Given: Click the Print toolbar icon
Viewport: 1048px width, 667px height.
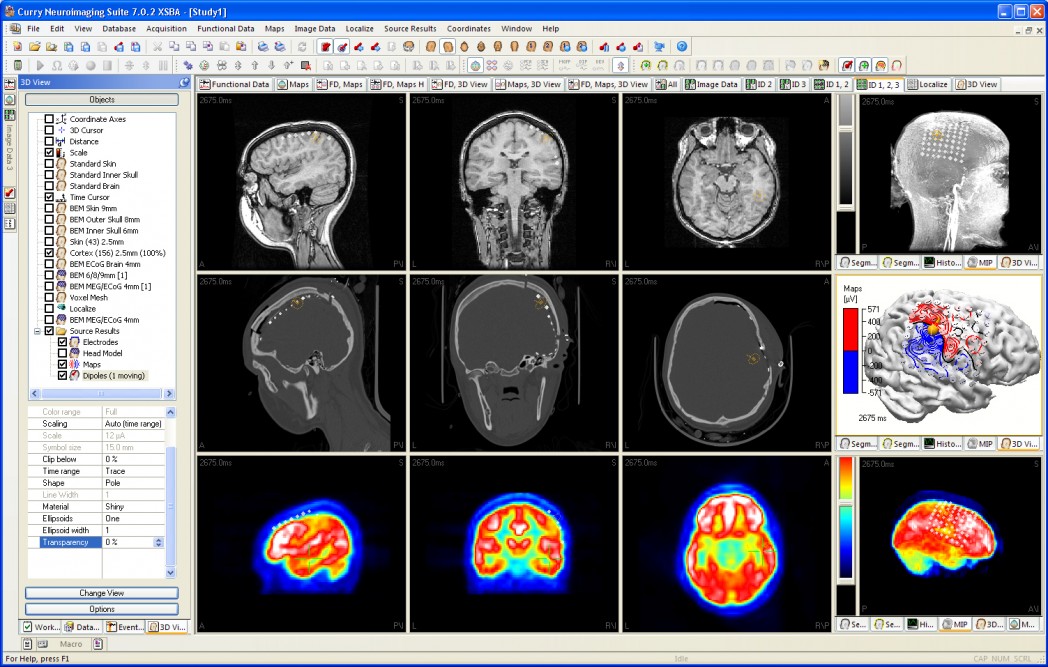Looking at the screenshot, I should click(263, 47).
